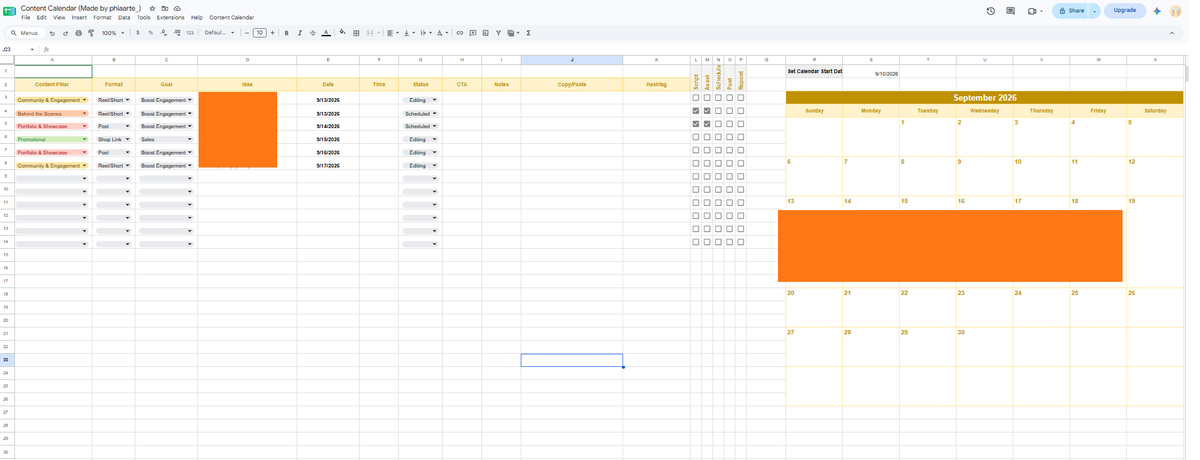Click the Create a filter icon
The image size is (1200, 460).
point(498,33)
